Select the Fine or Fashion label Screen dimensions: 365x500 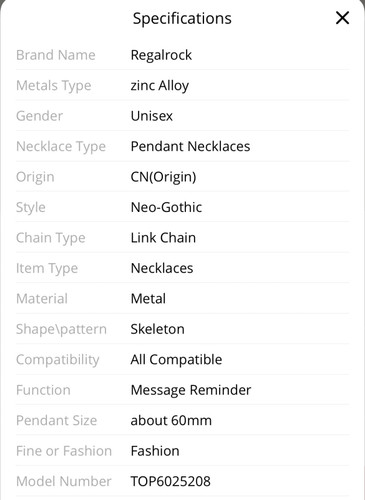(x=64, y=451)
